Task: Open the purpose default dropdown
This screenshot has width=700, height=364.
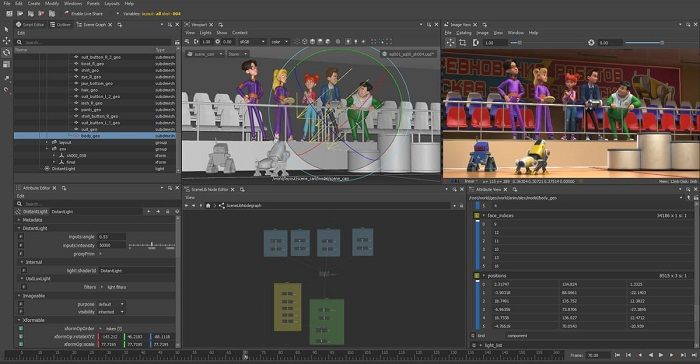Action: click(111, 304)
